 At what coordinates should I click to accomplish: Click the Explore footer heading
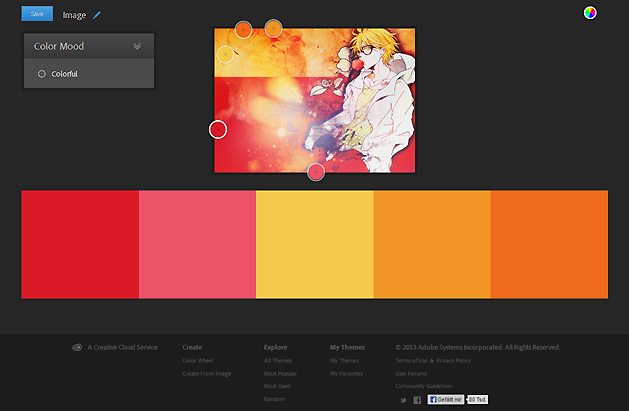click(275, 347)
